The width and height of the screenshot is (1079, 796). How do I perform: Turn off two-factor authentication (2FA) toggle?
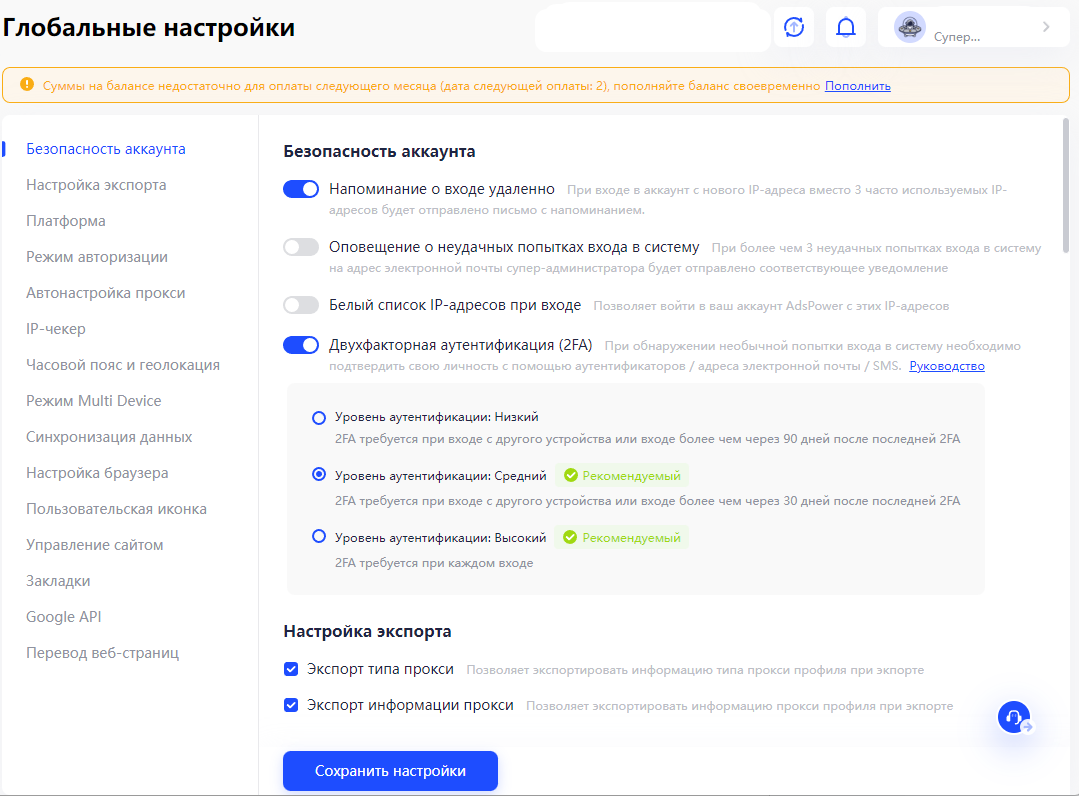coord(301,345)
